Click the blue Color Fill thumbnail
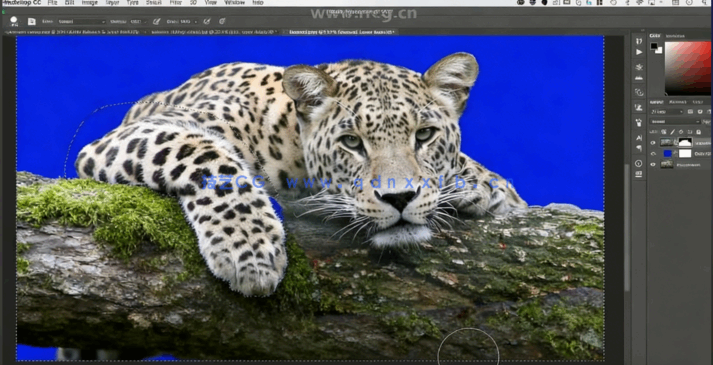Viewport: 713px width, 365px height. coord(668,154)
